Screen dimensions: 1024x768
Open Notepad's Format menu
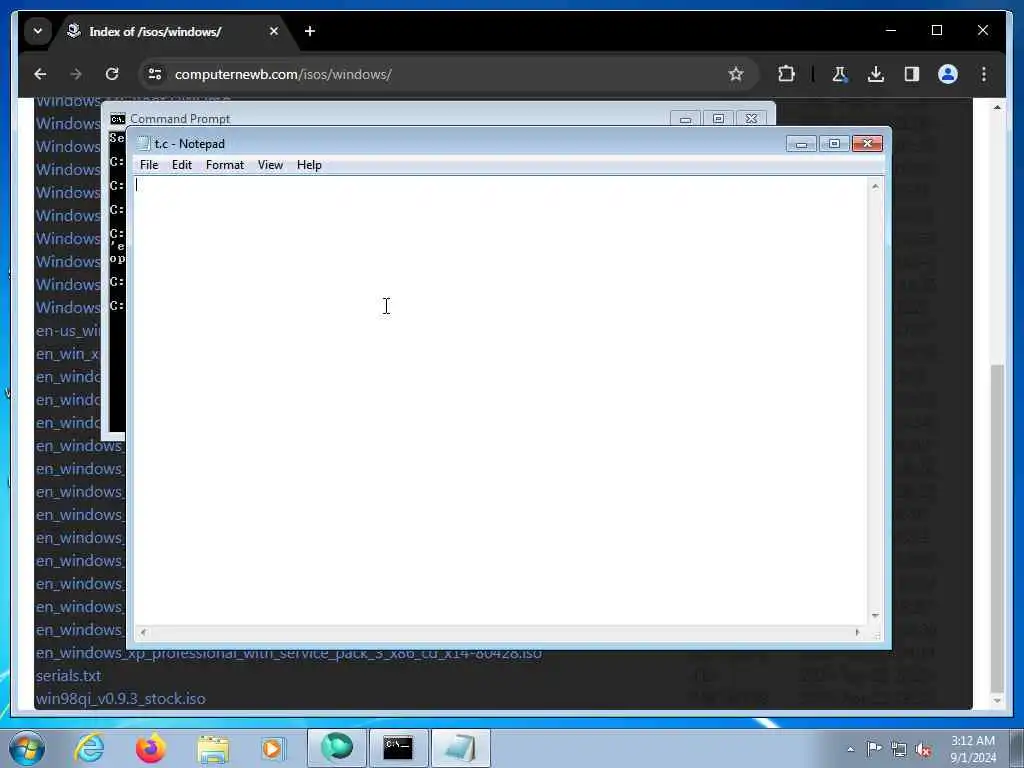click(x=225, y=165)
